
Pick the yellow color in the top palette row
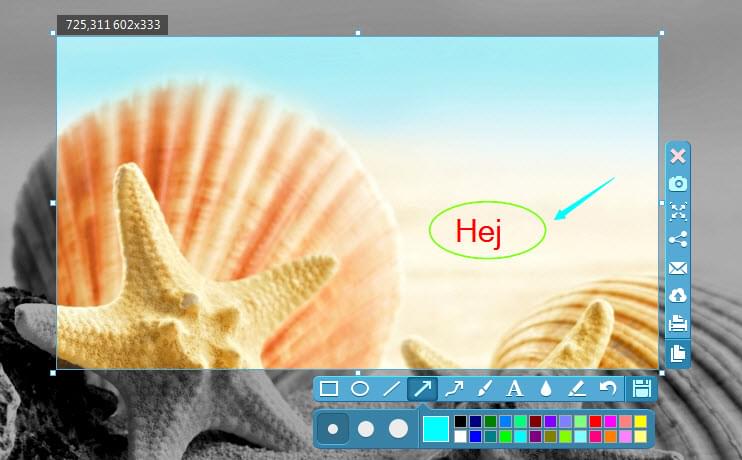pos(640,422)
